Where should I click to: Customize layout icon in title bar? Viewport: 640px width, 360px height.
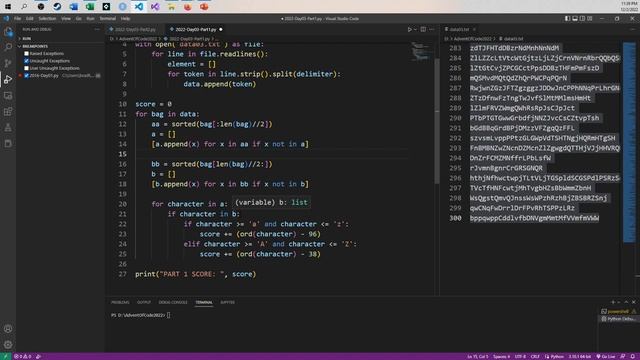tap(589, 18)
